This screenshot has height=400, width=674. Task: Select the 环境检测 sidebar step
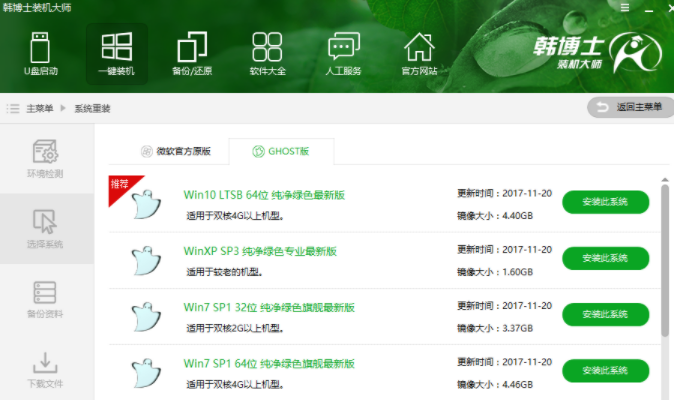pyautogui.click(x=45, y=159)
